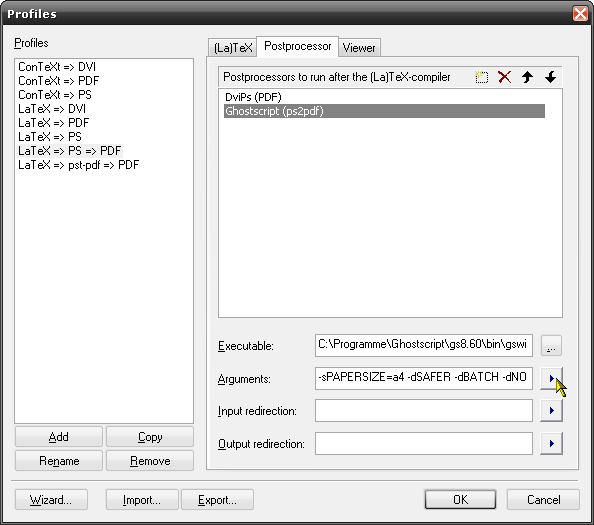Move the selected postprocessor up
Screen dimensions: 594x525
click(527, 77)
